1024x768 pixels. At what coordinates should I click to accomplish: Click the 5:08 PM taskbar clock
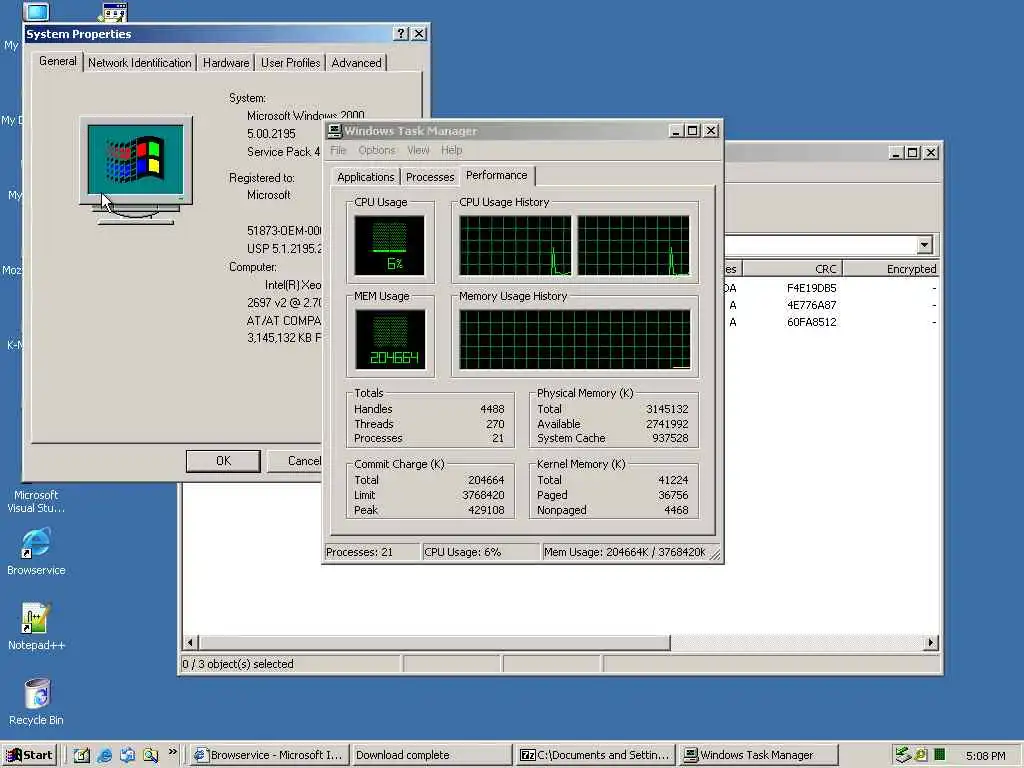(x=985, y=756)
